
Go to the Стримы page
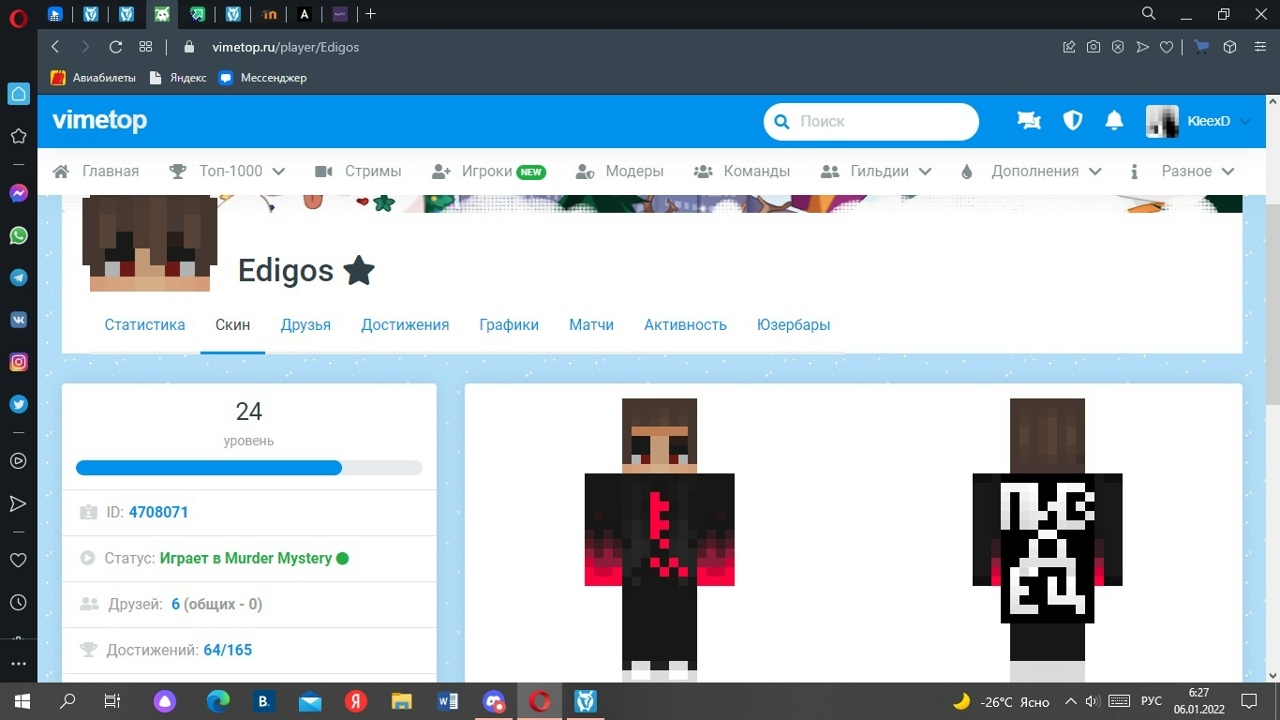(358, 171)
